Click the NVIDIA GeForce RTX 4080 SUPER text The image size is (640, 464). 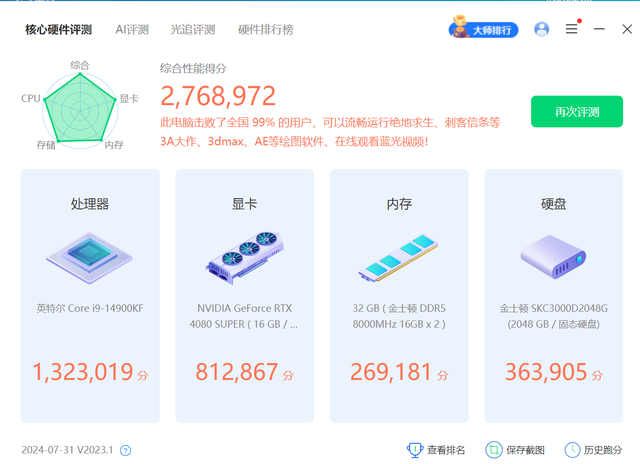pyautogui.click(x=244, y=316)
